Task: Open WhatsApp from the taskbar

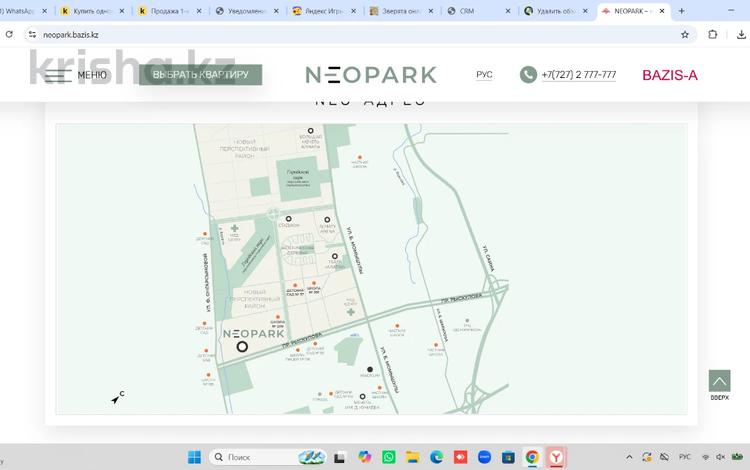Action: (x=389, y=457)
